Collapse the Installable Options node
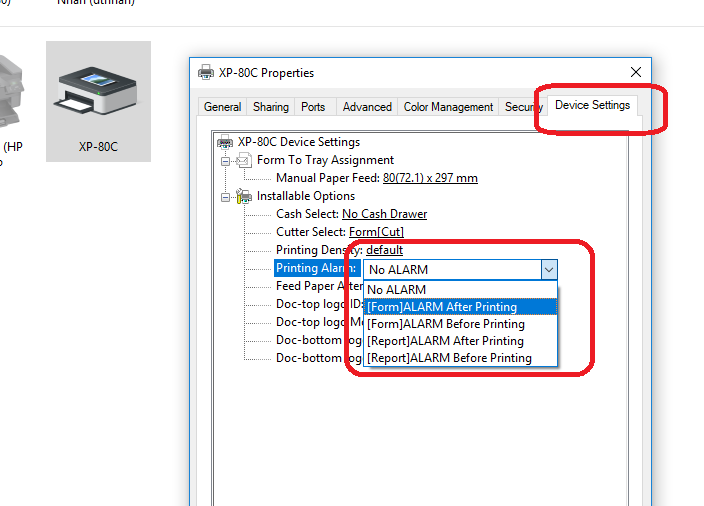Screen dimensions: 704x506 tap(225, 197)
